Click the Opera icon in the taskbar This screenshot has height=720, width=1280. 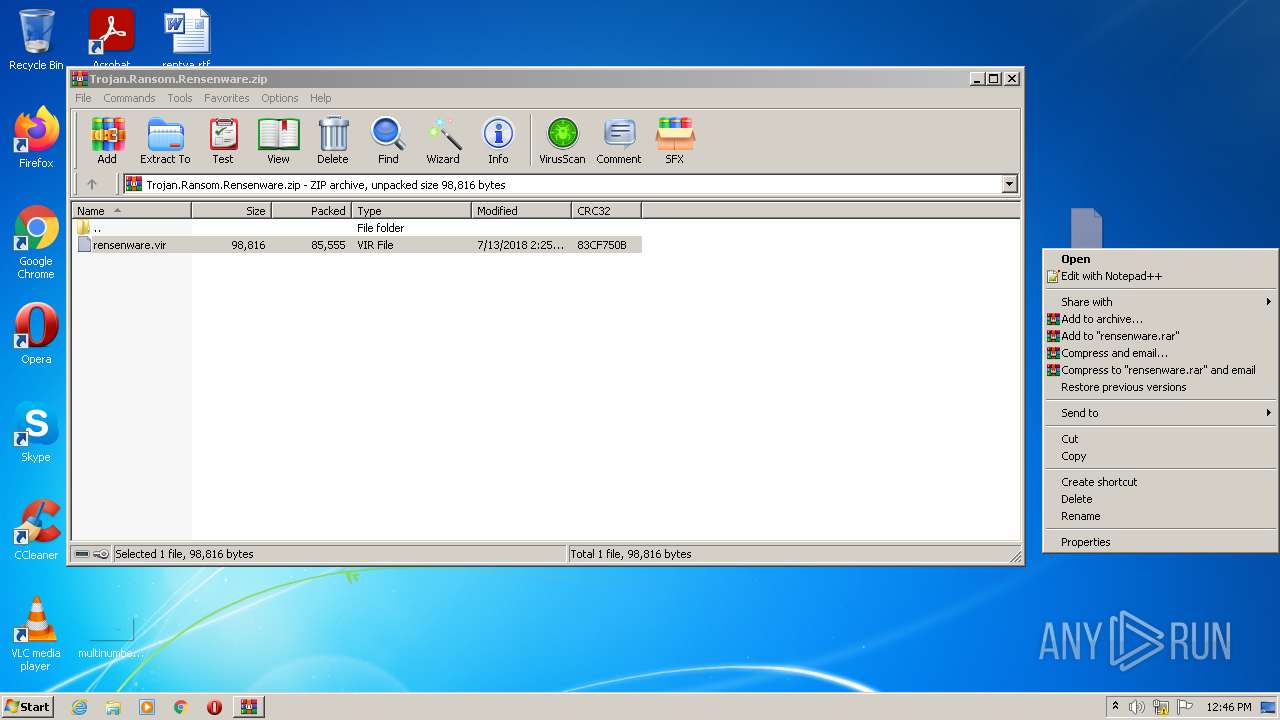coord(214,707)
